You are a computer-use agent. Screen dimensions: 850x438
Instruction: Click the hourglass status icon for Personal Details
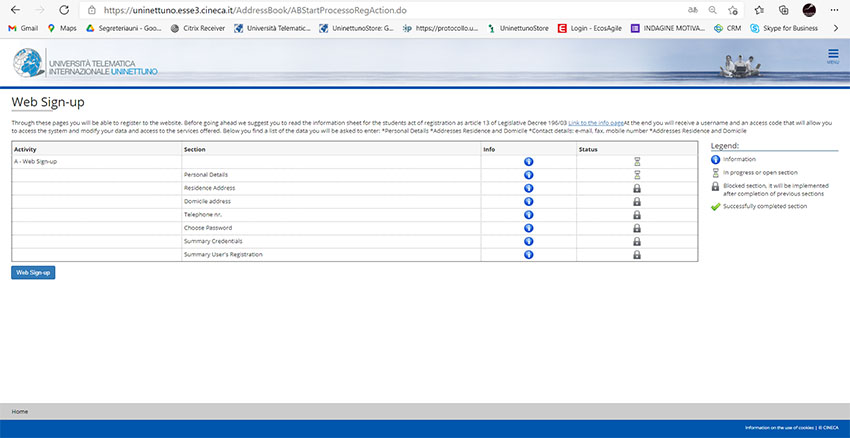(636, 175)
